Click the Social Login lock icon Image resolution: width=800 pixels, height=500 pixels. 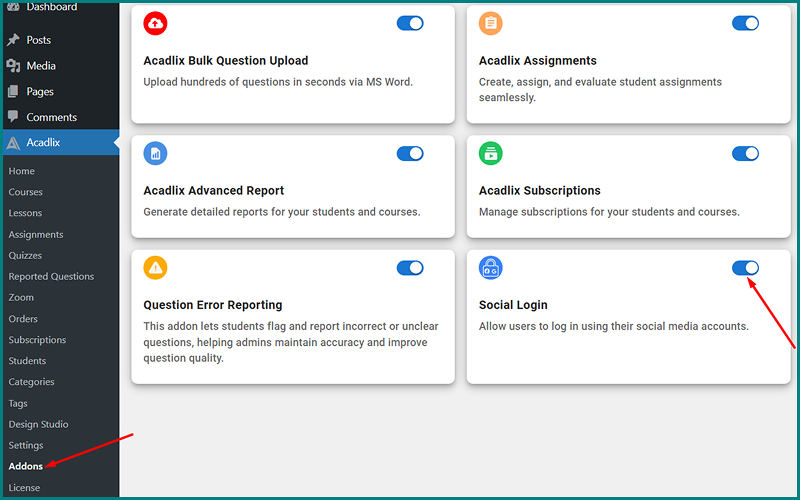coord(491,268)
